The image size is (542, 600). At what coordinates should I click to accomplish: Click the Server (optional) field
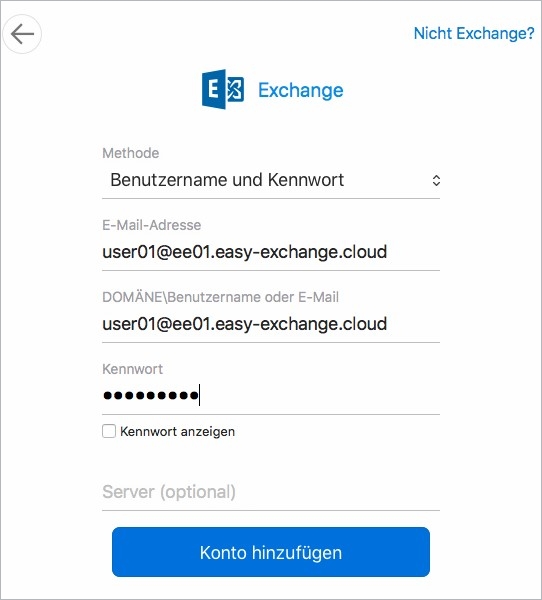point(271,492)
